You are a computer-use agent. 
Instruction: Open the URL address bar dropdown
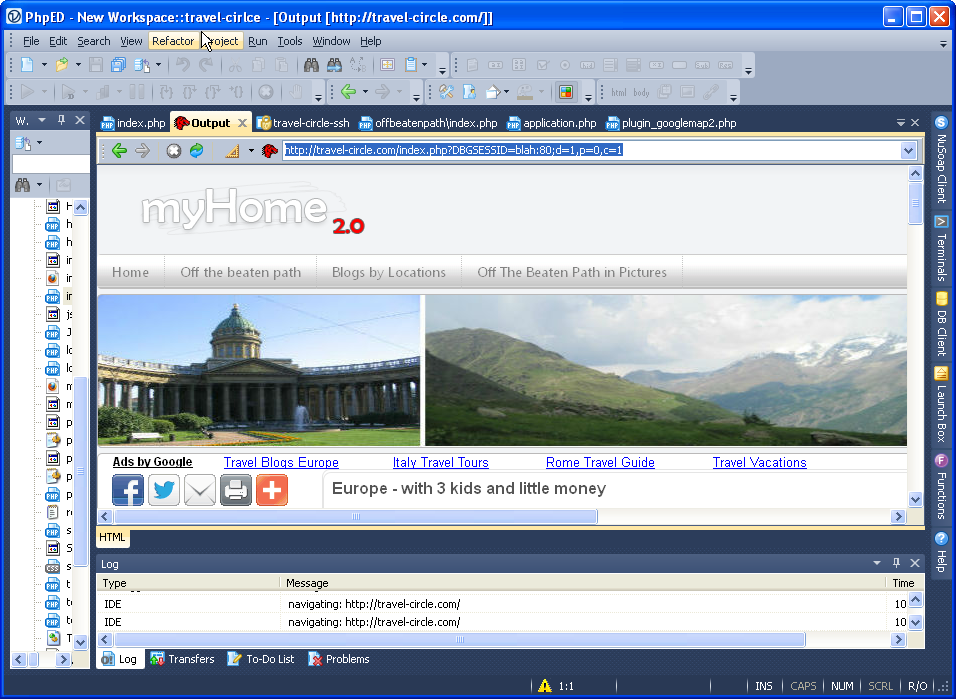(x=908, y=151)
